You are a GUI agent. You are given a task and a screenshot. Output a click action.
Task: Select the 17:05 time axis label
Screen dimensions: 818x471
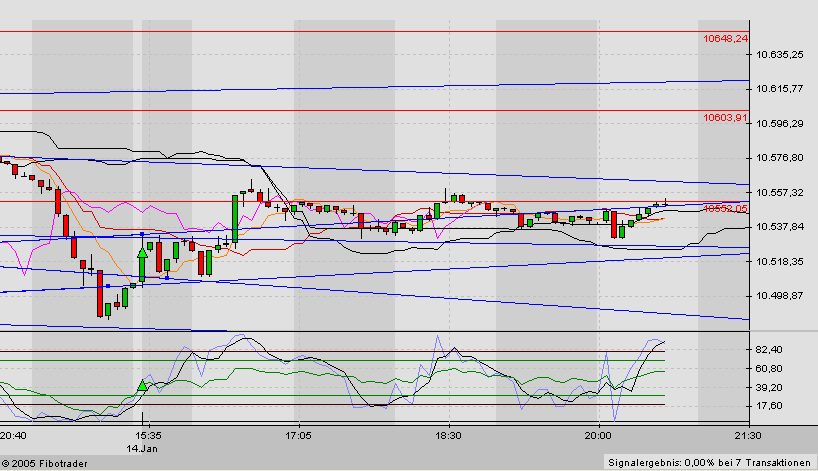coord(298,436)
